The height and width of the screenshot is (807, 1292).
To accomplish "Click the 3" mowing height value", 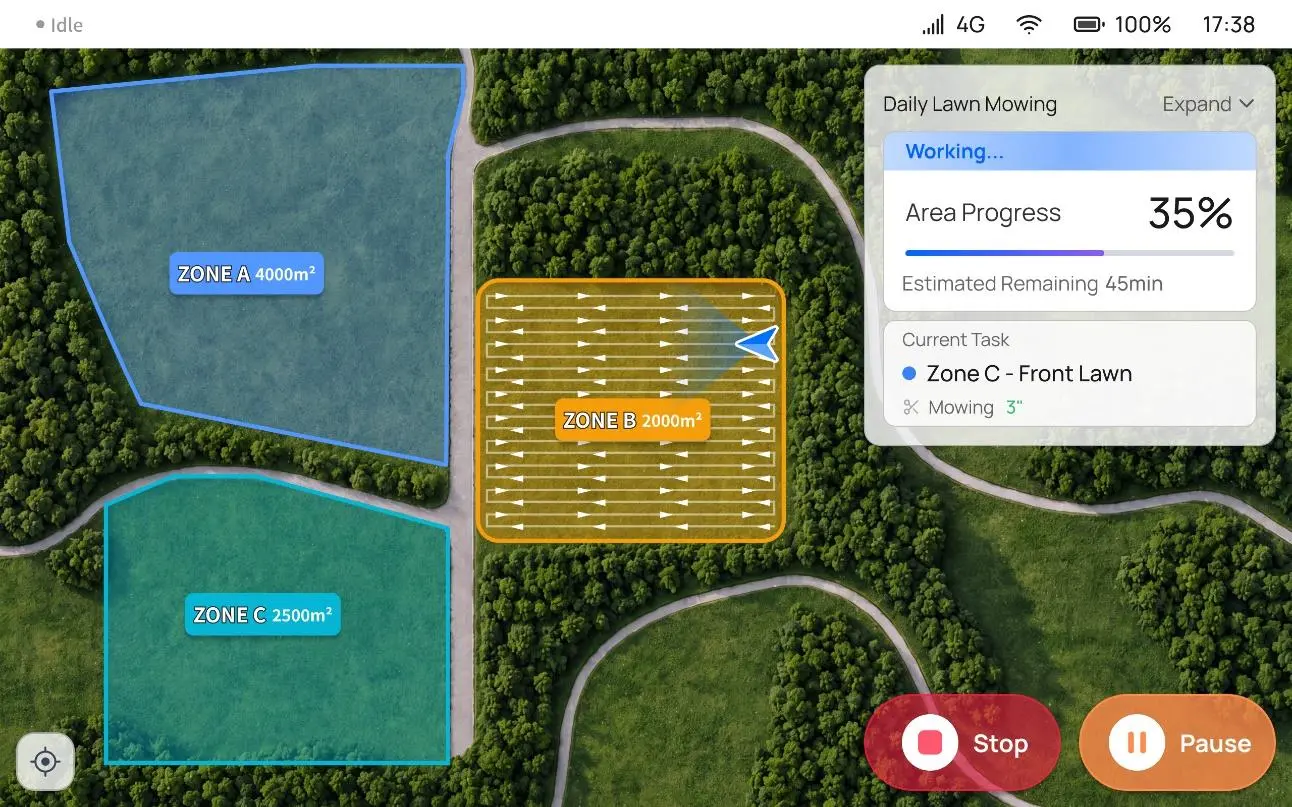I will coord(1015,407).
